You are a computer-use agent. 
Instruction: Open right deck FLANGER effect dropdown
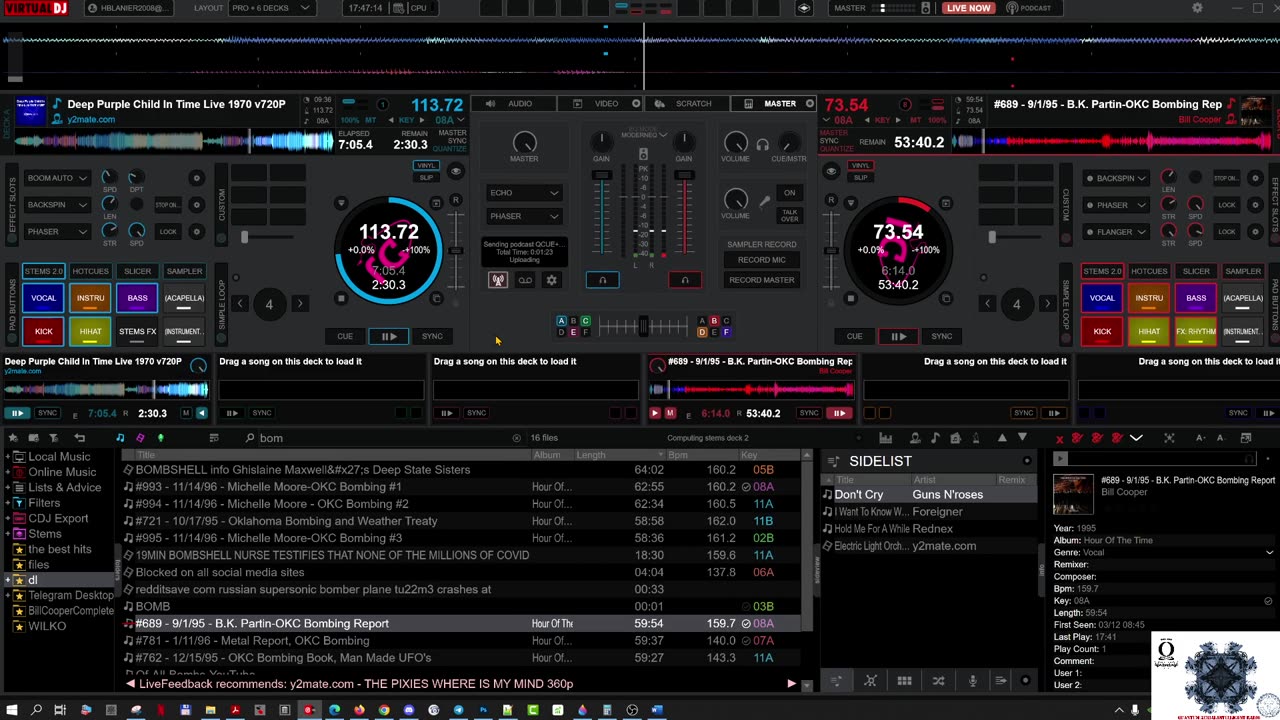click(1115, 232)
